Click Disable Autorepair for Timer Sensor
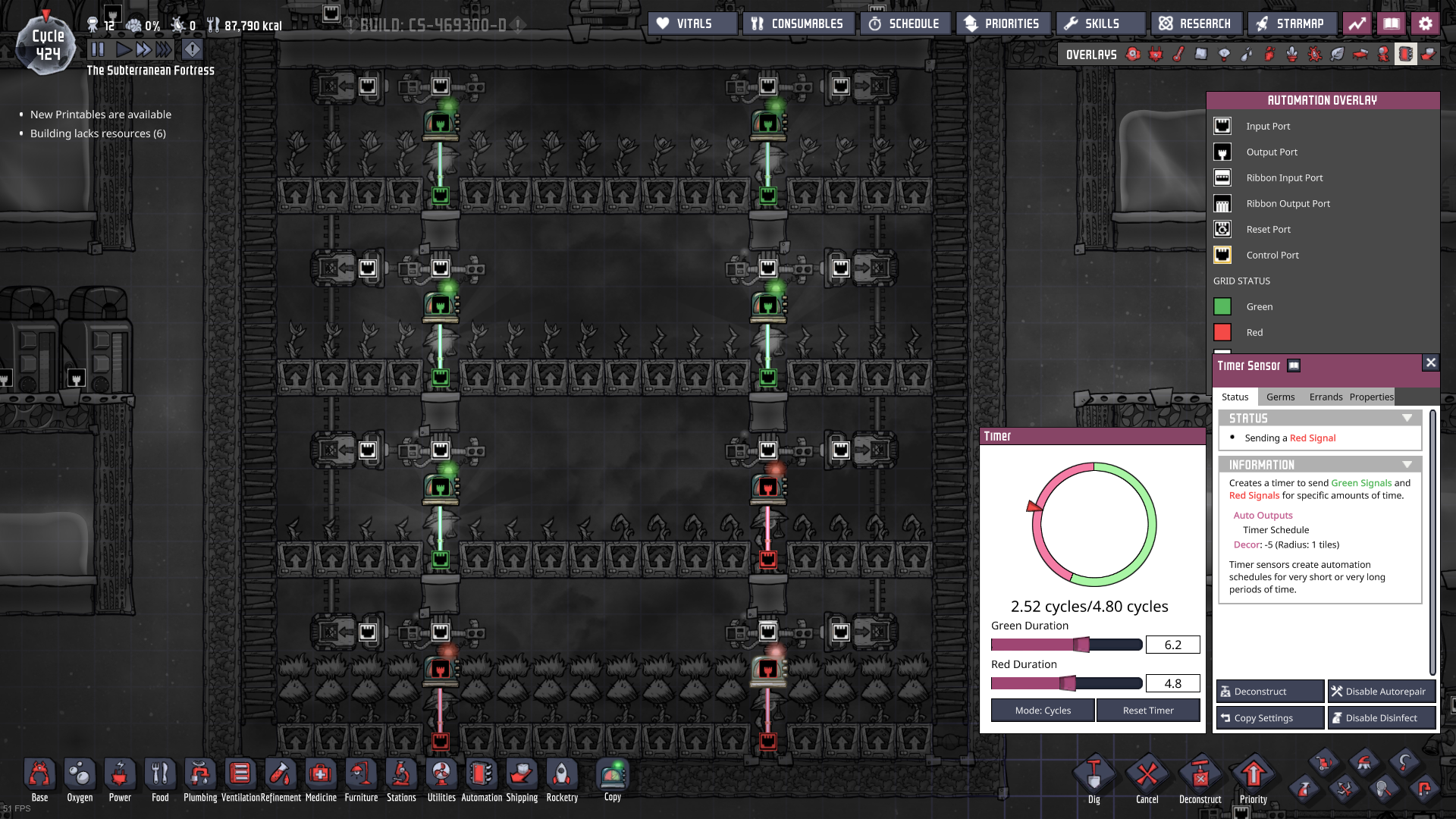Image resolution: width=1456 pixels, height=819 pixels. pos(1382,692)
